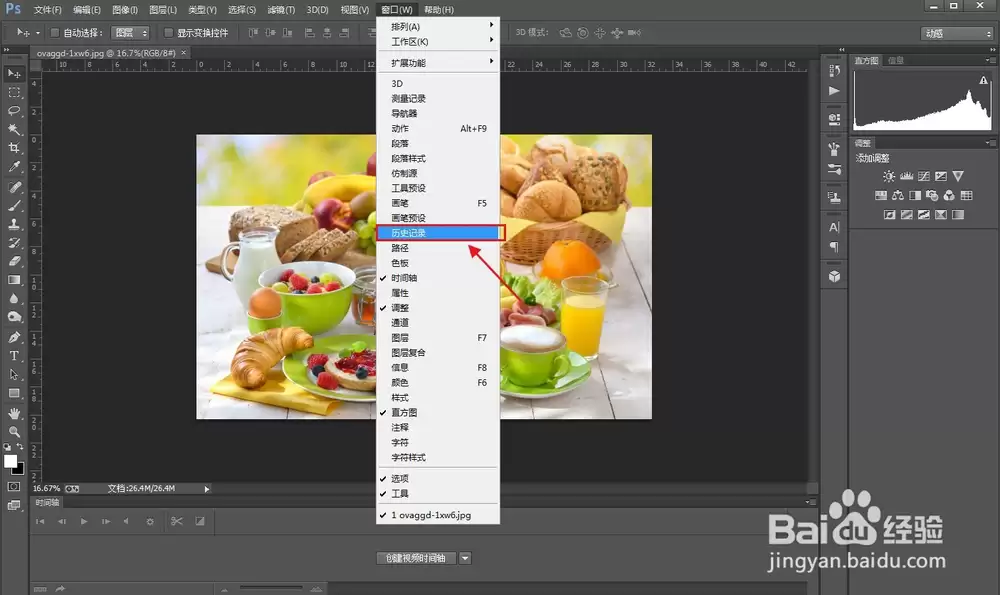Toggle the checked Histogram menu entry
The image size is (1000, 595).
(x=438, y=413)
